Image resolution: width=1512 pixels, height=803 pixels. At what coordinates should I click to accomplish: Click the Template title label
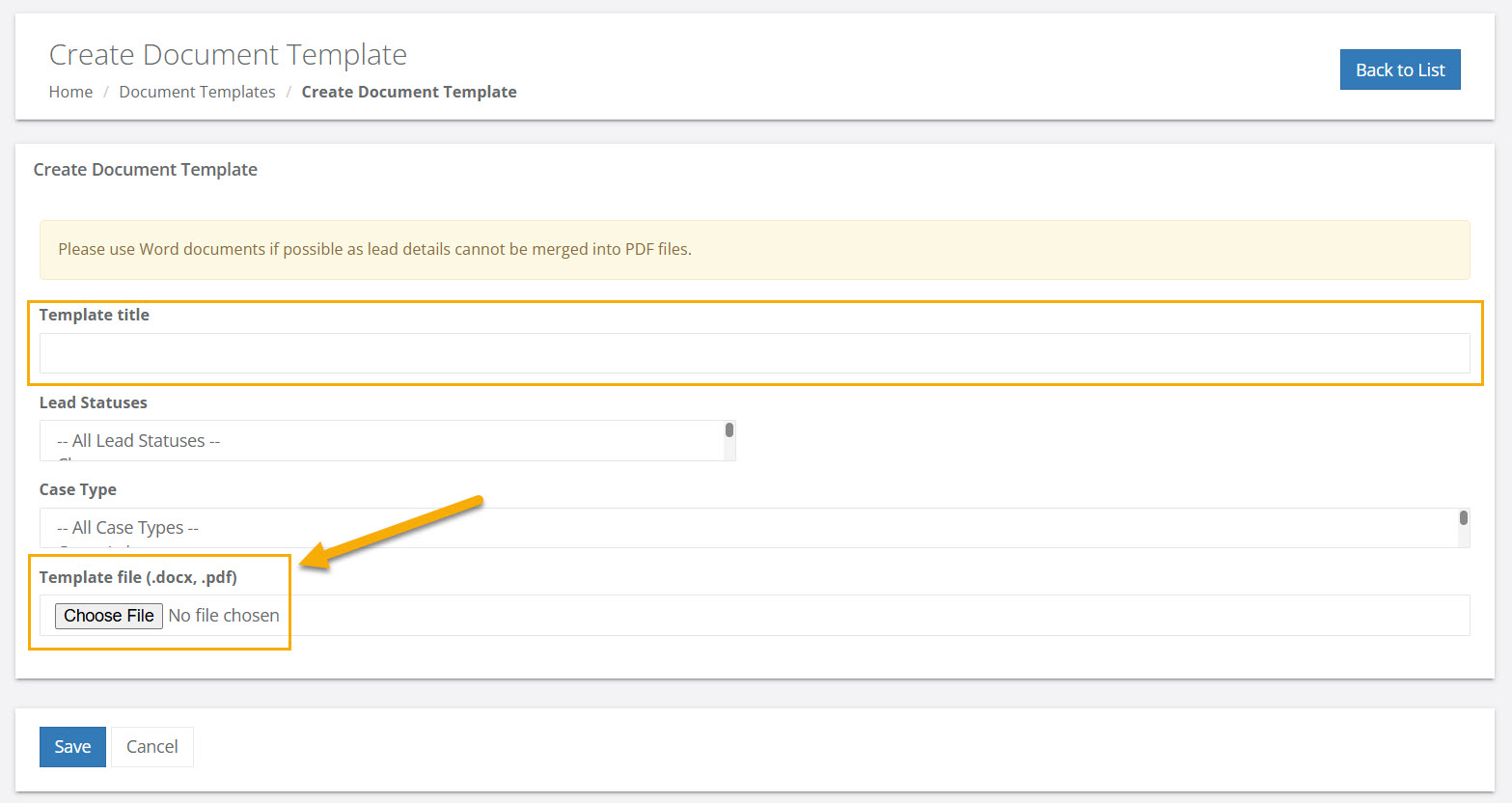(94, 315)
